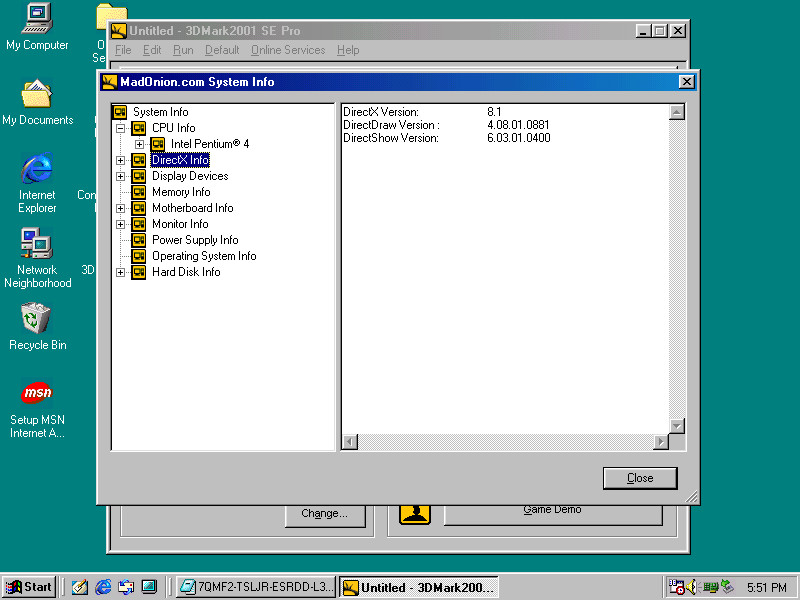Click the Intel Pentium 4 chip icon
The width and height of the screenshot is (800, 600).
[158, 144]
